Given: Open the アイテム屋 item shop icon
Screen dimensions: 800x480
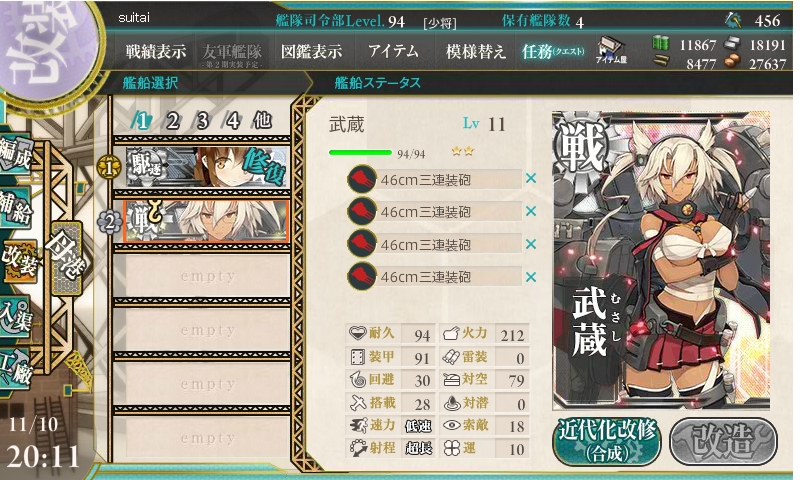Looking at the screenshot, I should (611, 50).
